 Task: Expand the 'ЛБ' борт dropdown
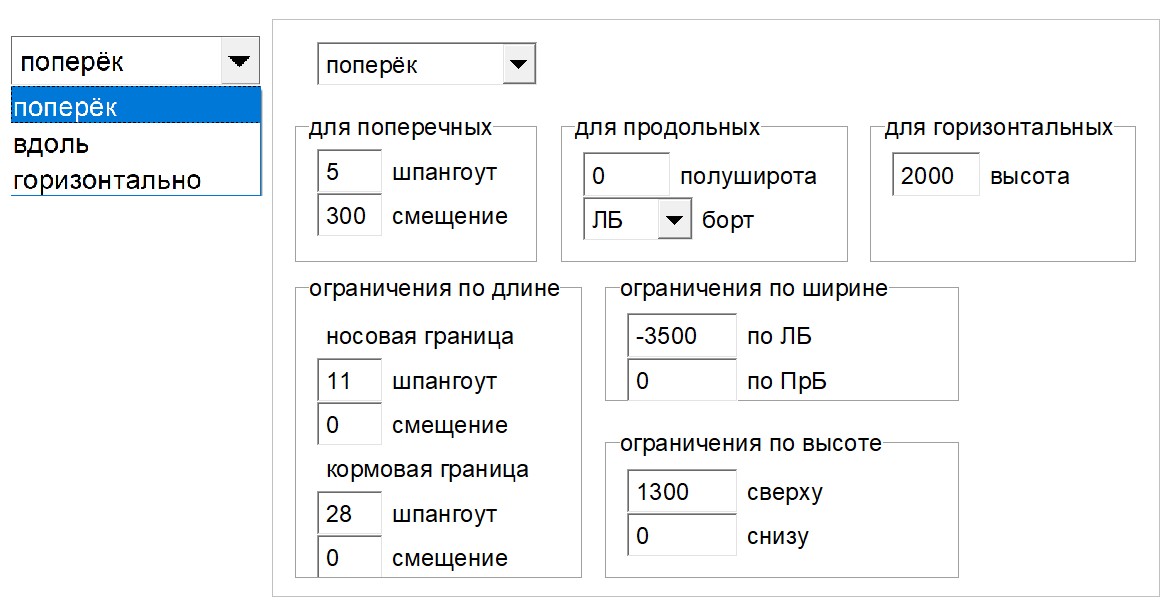pyautogui.click(x=674, y=219)
